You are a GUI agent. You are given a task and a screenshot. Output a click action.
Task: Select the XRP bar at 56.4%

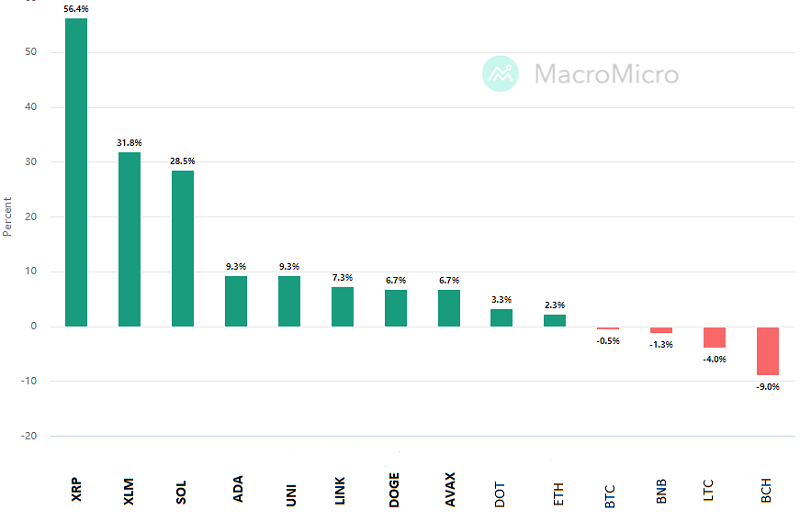[76, 172]
